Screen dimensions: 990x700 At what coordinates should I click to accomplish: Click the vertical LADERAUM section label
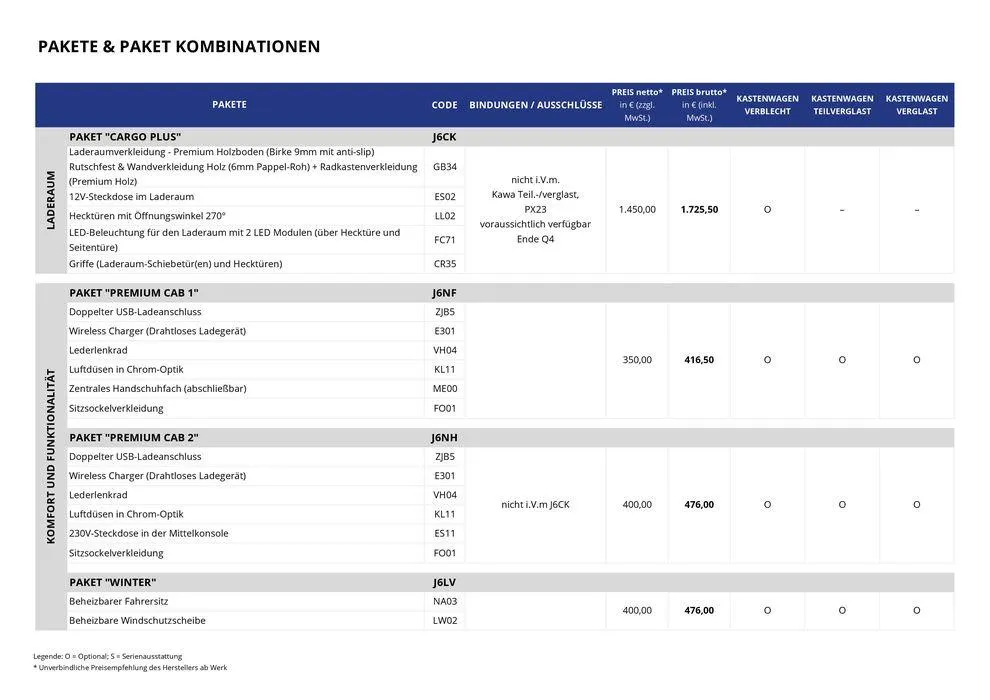(x=51, y=201)
